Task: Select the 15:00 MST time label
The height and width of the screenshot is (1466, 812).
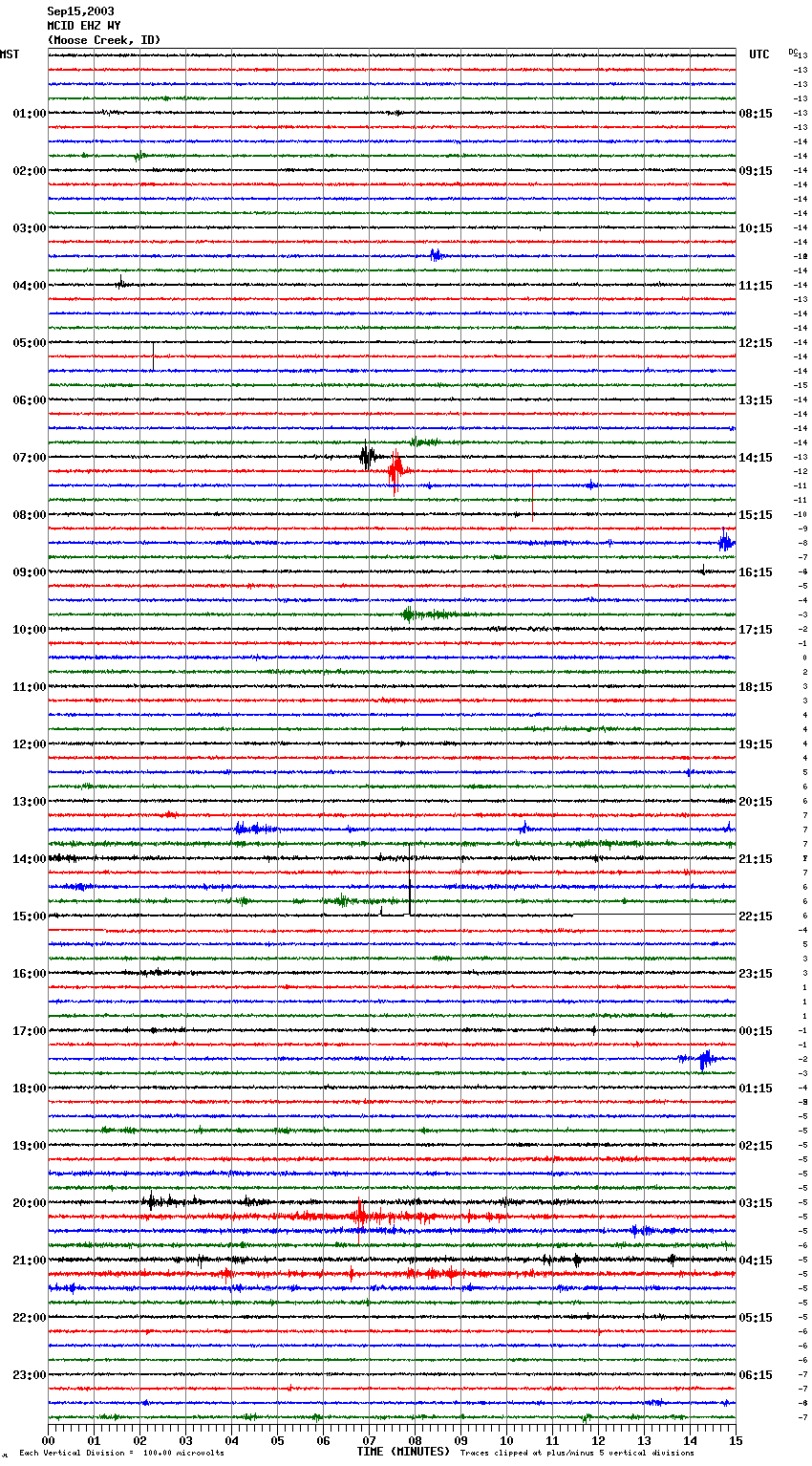Action: tap(30, 916)
